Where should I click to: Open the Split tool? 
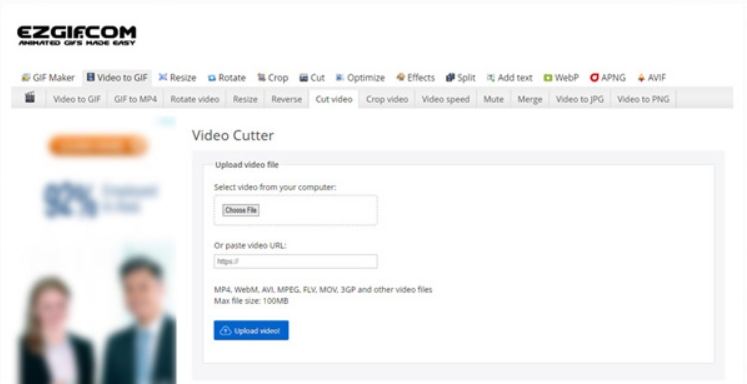pos(461,78)
